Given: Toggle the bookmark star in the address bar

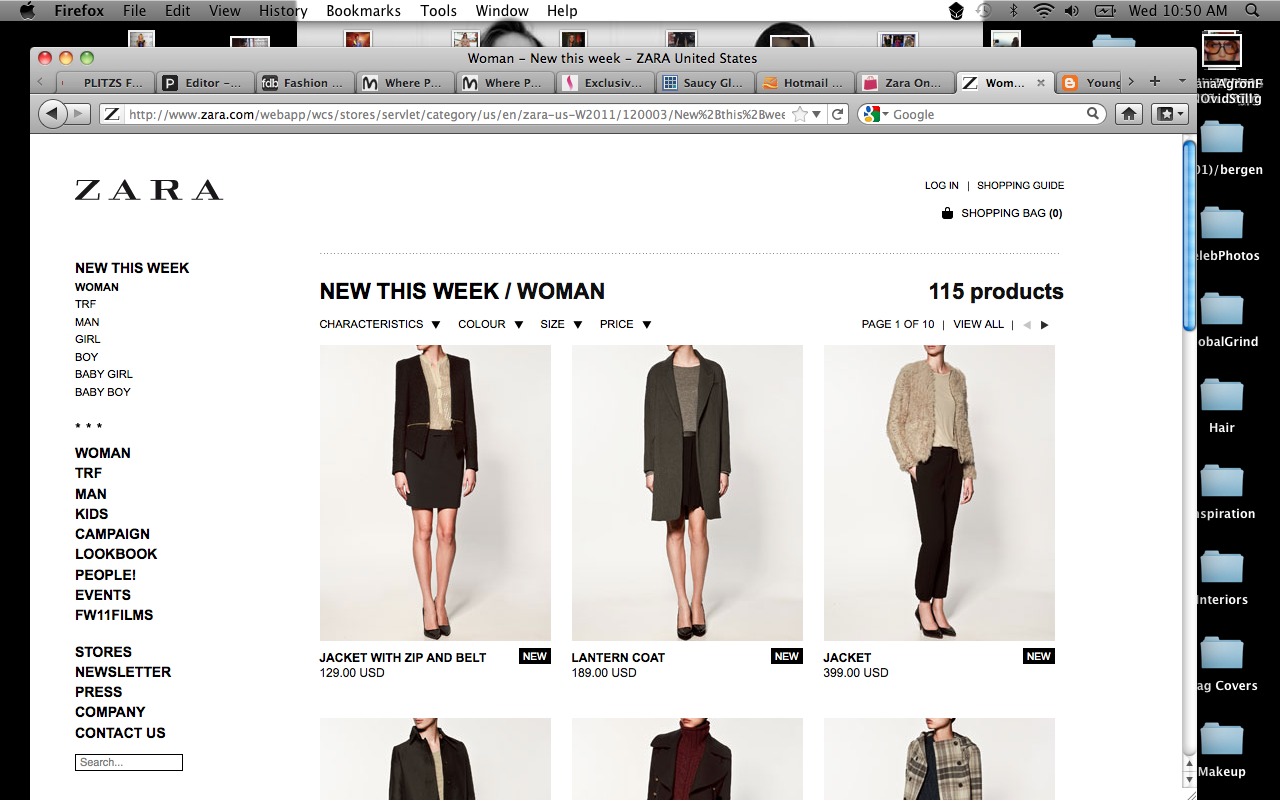Looking at the screenshot, I should pyautogui.click(x=800, y=113).
